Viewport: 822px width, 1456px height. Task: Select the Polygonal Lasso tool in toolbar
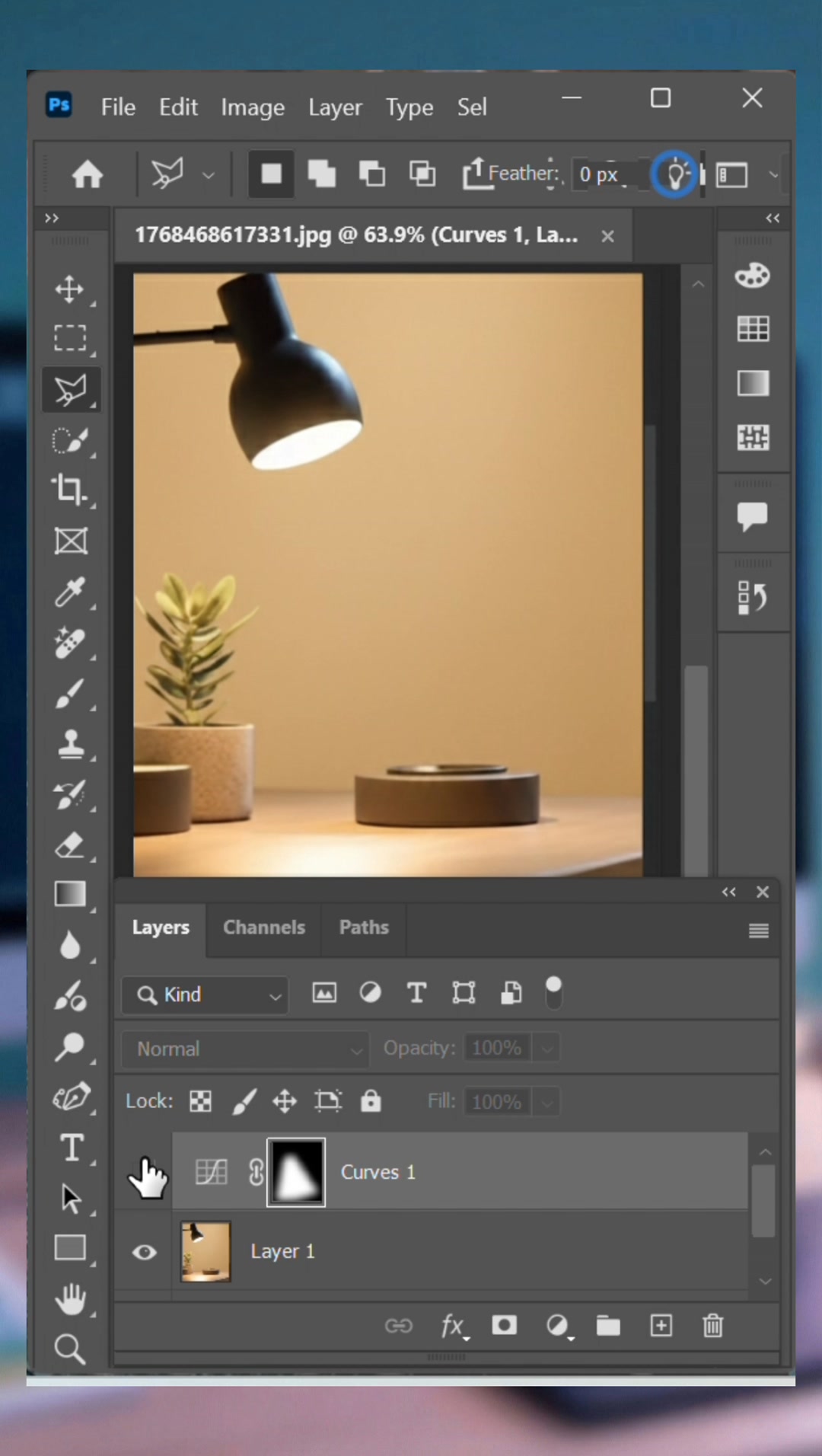point(70,390)
